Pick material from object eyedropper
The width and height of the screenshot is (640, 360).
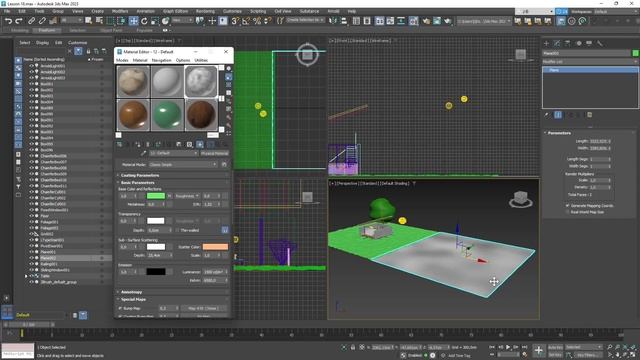click(x=143, y=153)
